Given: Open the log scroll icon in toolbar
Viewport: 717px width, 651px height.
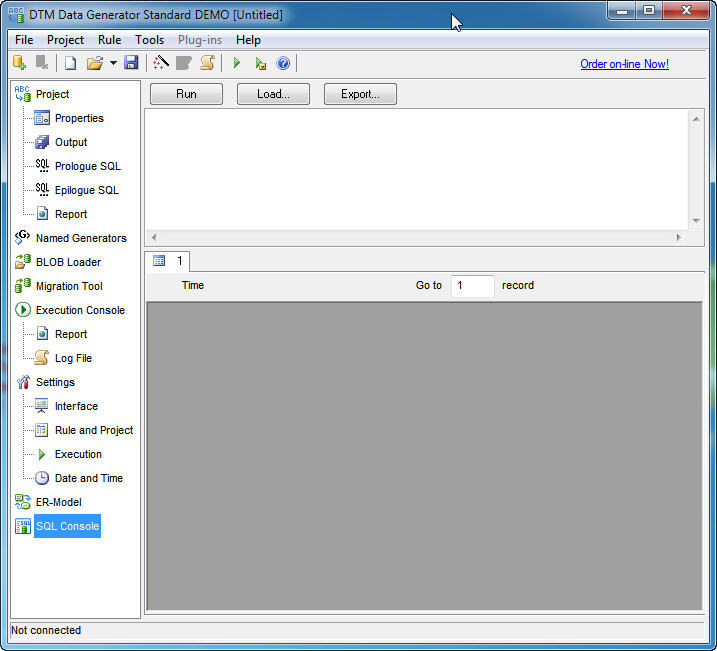Looking at the screenshot, I should pyautogui.click(x=207, y=63).
